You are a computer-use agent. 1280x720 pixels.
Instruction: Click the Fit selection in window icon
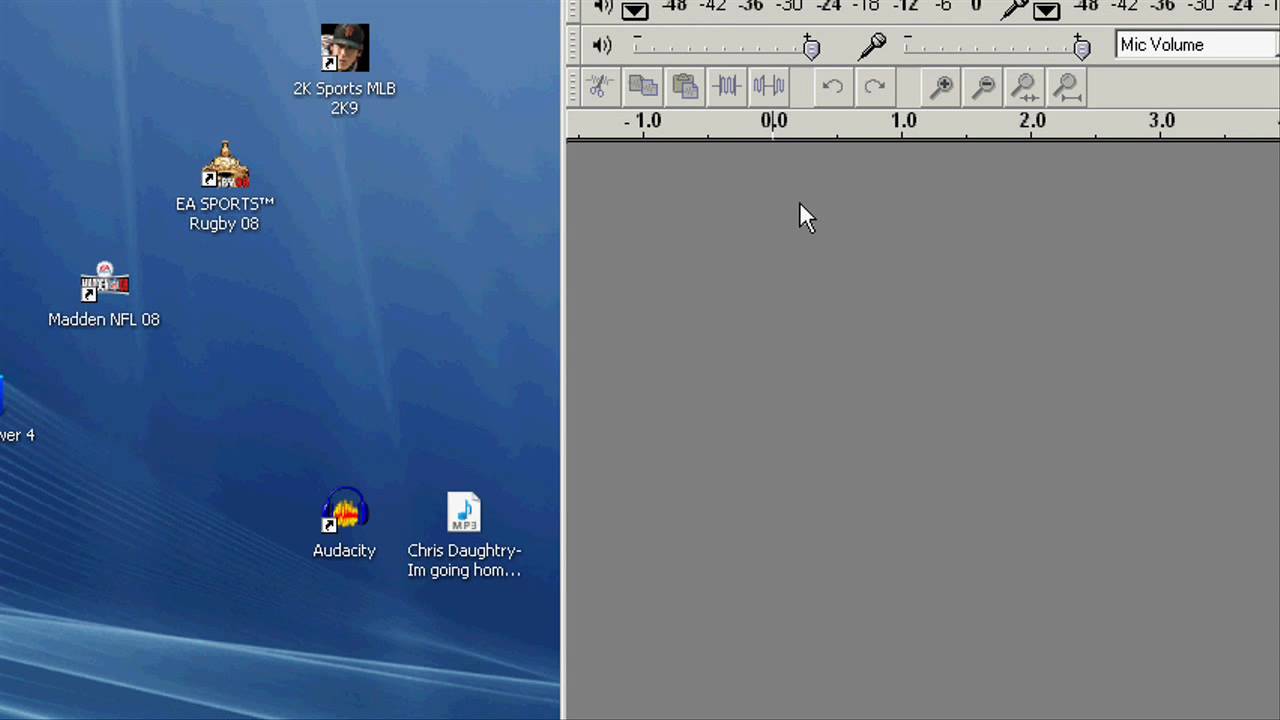coord(1025,87)
